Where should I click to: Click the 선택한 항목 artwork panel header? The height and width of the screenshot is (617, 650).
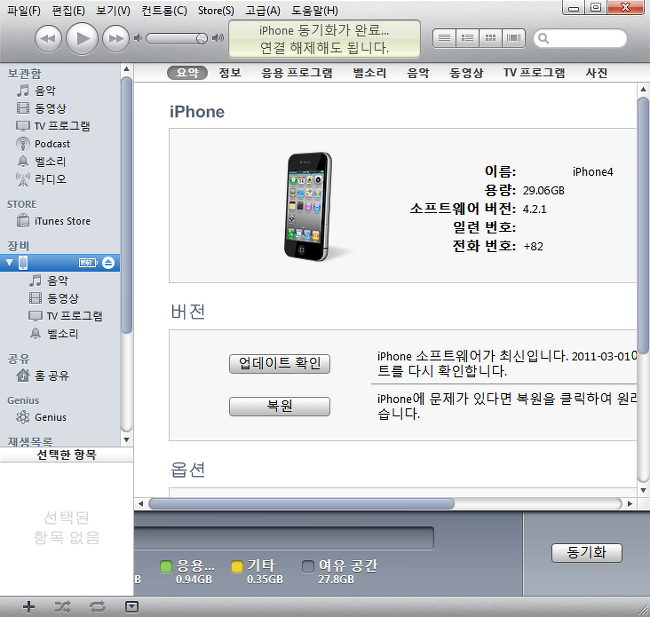click(x=66, y=455)
